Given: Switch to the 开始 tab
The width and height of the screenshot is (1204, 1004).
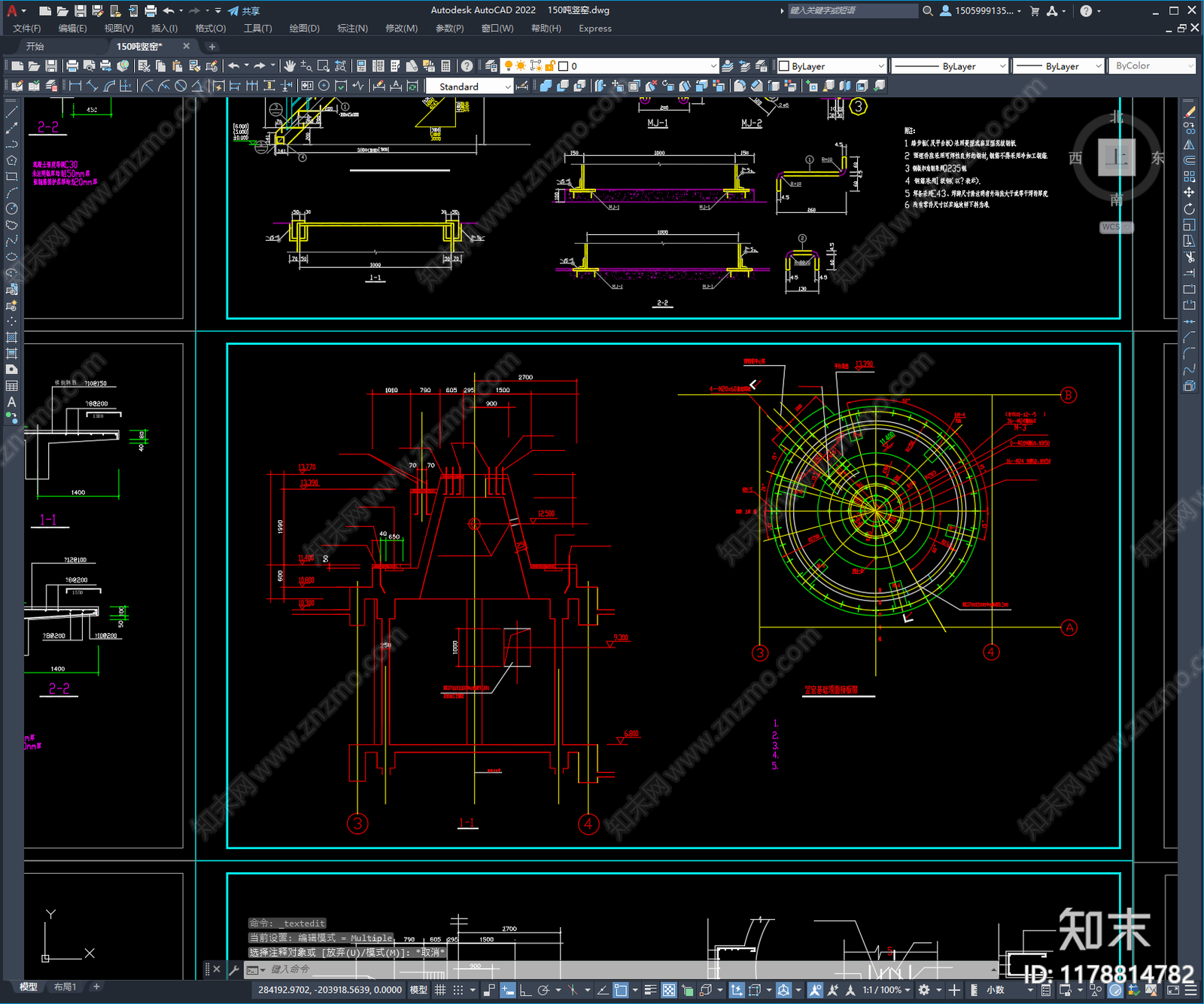Looking at the screenshot, I should pyautogui.click(x=35, y=47).
